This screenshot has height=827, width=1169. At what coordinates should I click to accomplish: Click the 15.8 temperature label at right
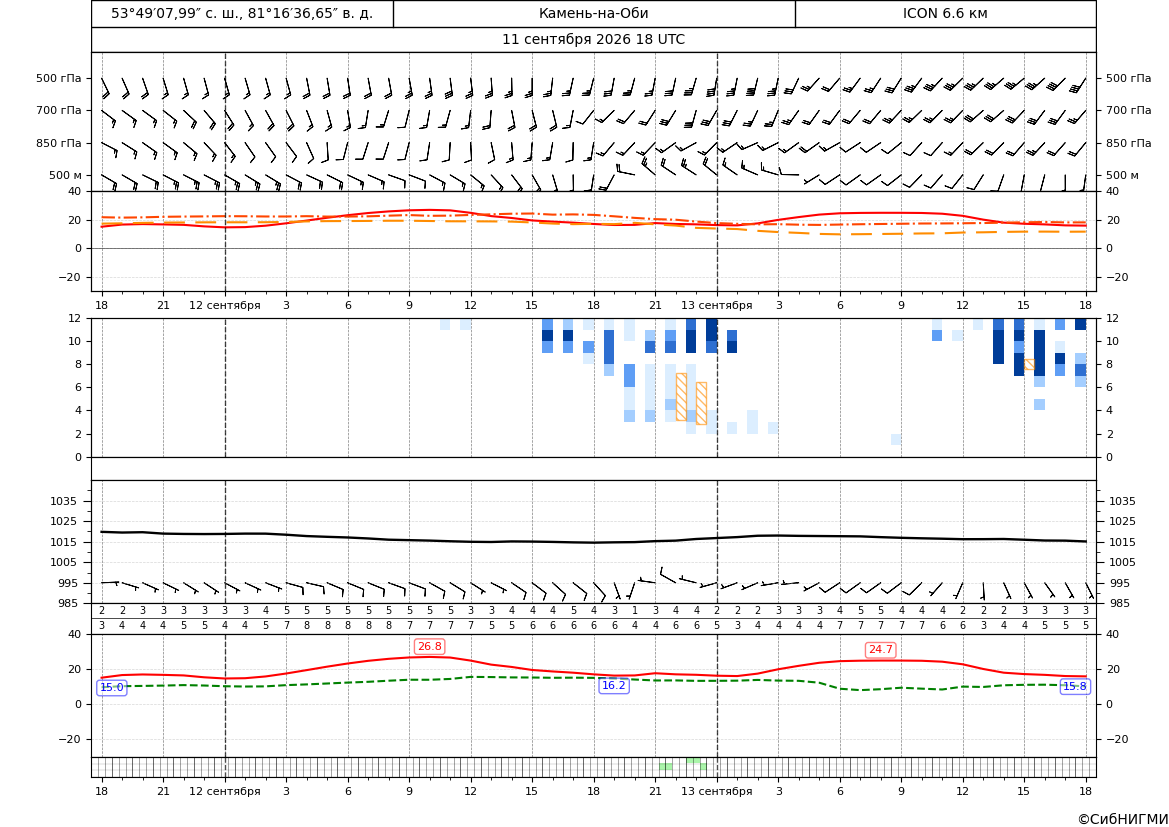pyautogui.click(x=1074, y=687)
